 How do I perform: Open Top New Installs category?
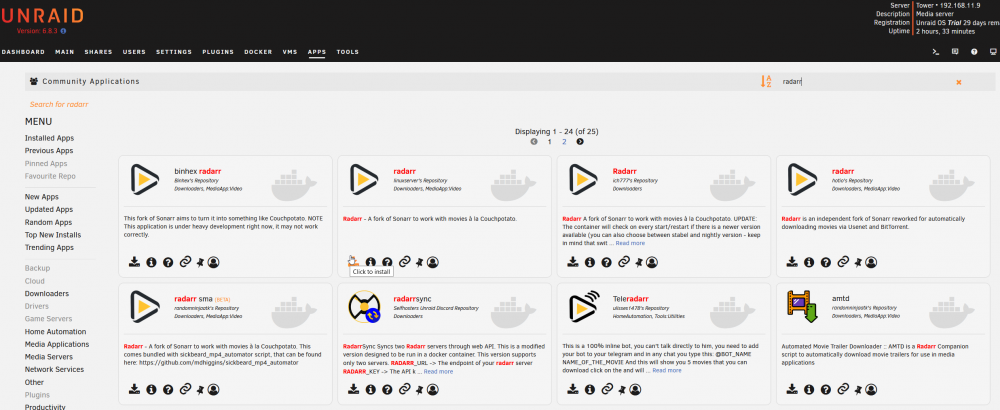point(53,235)
